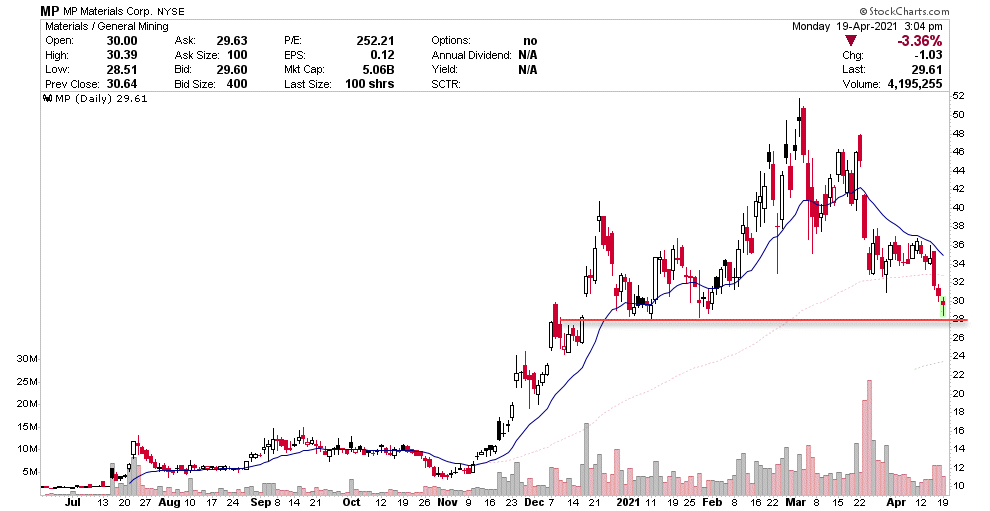Click the MP Materials Corp. company name

click(x=108, y=11)
